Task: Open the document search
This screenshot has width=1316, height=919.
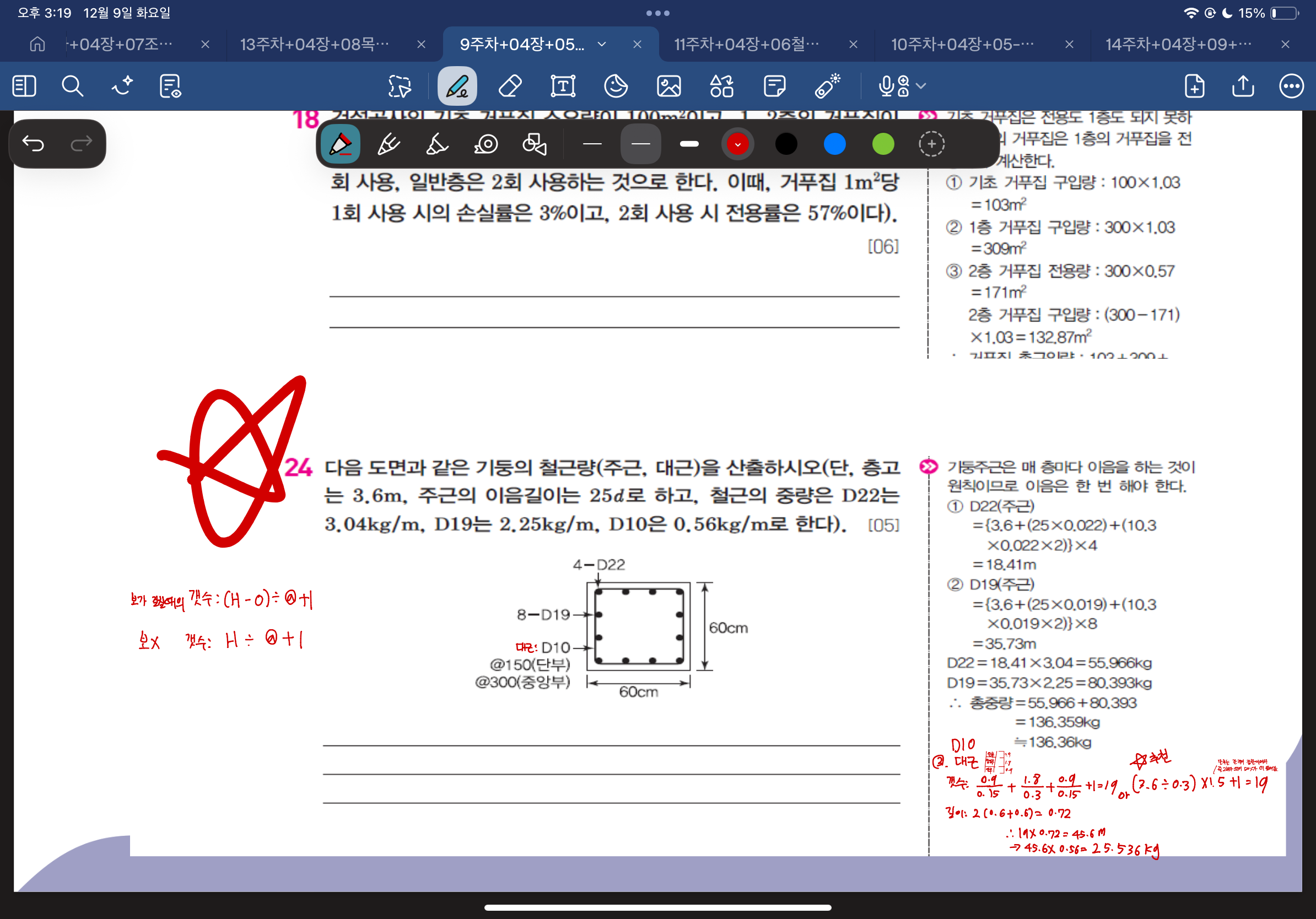Action: point(72,87)
